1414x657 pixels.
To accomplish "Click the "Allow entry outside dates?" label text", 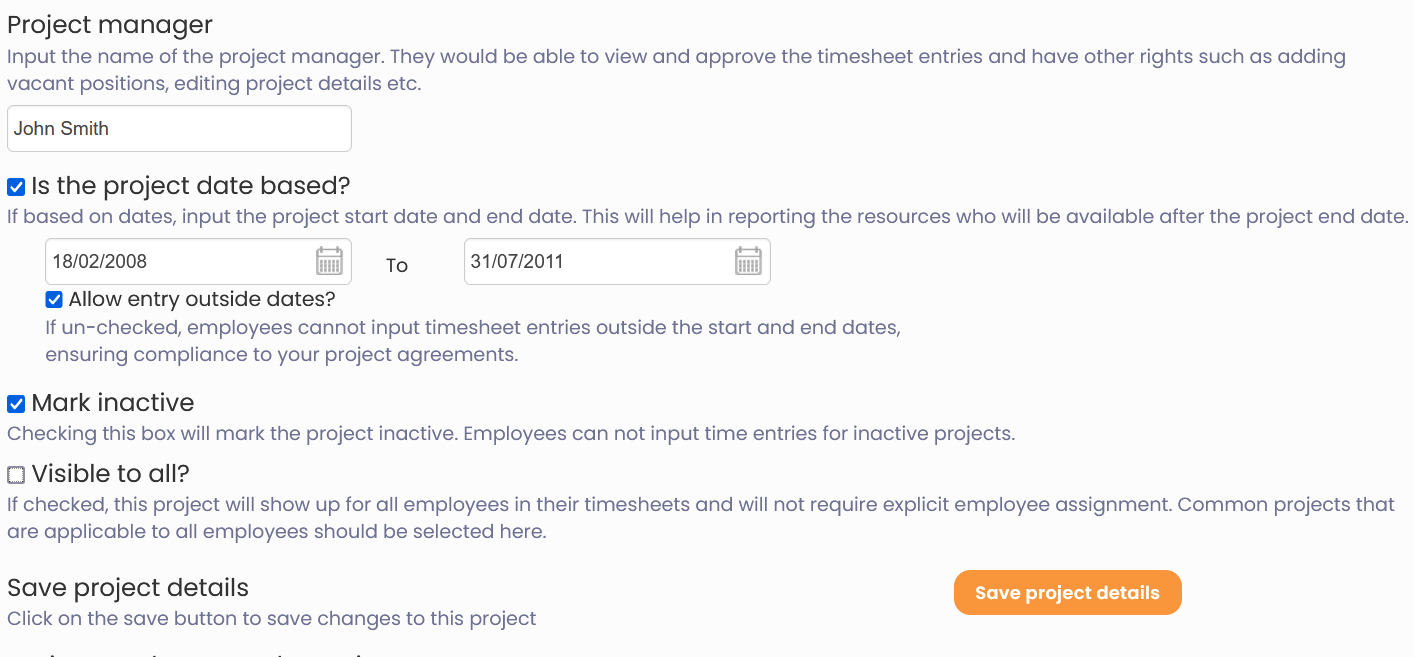I will pyautogui.click(x=202, y=299).
